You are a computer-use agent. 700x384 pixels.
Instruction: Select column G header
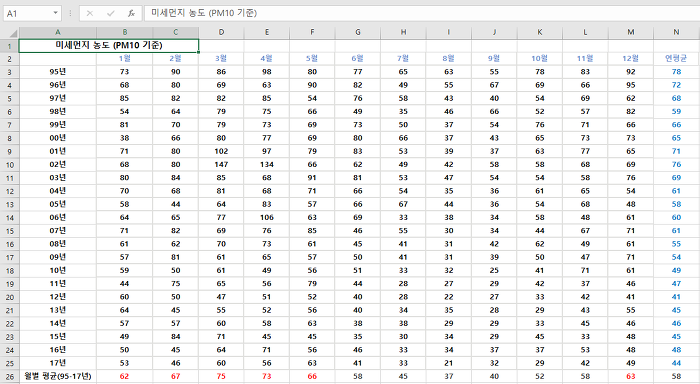pos(358,32)
